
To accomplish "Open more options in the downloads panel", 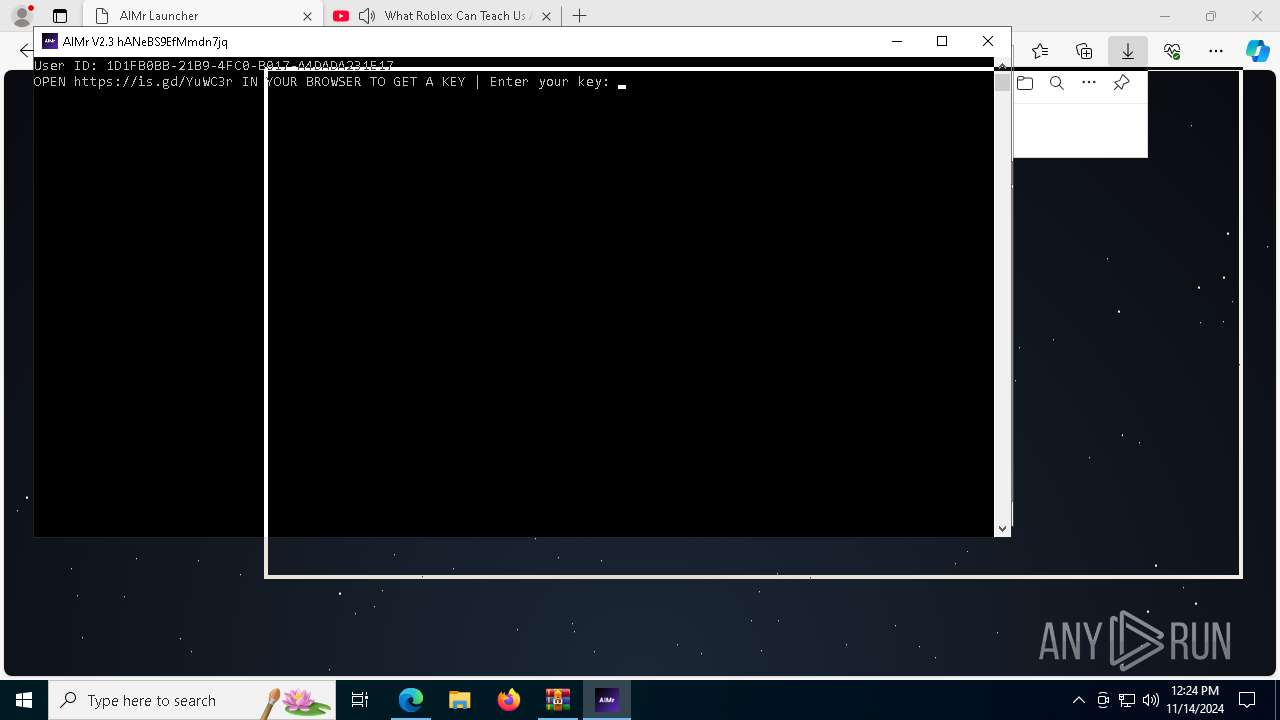I will coord(1089,83).
